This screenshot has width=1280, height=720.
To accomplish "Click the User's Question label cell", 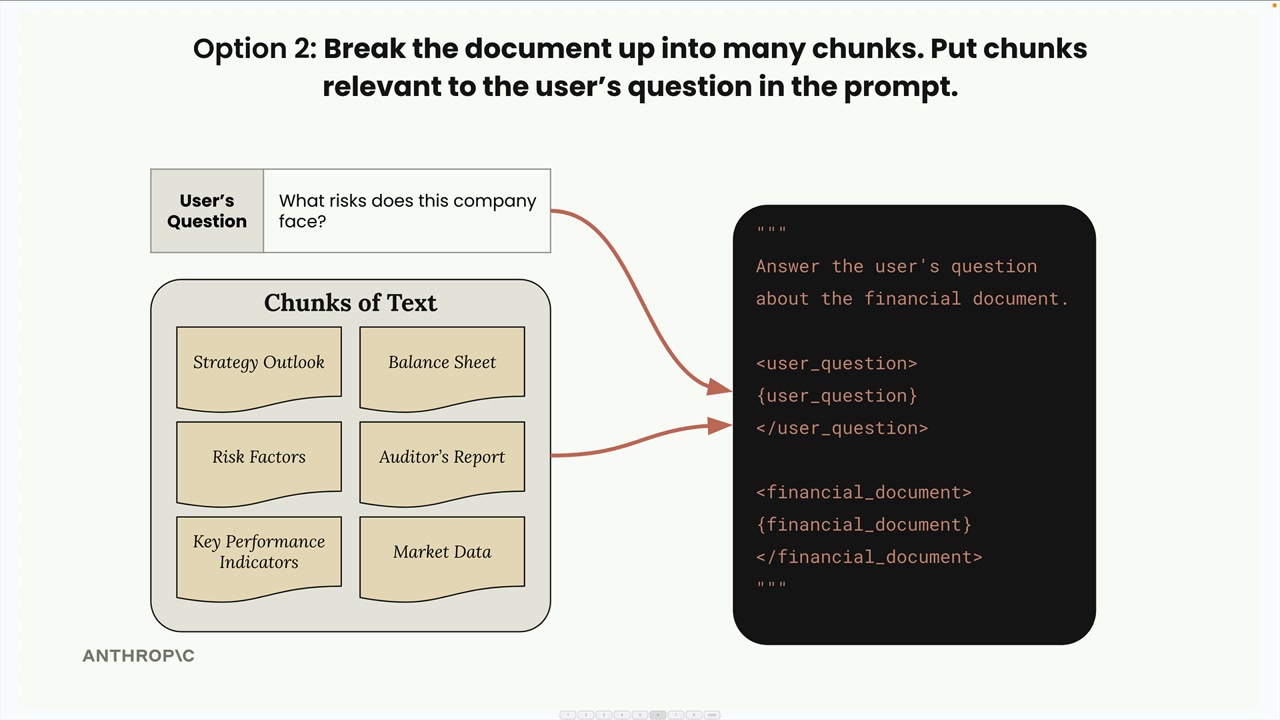I will [x=207, y=211].
